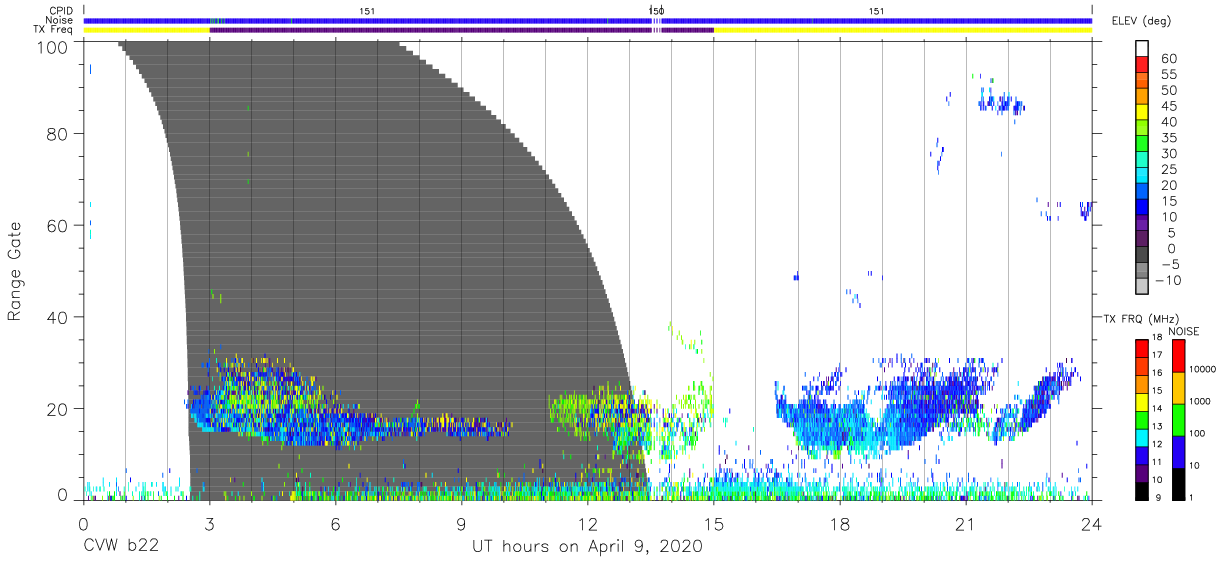Click the CPID value 150 above the plot
1228x567 pixels.
coord(656,11)
